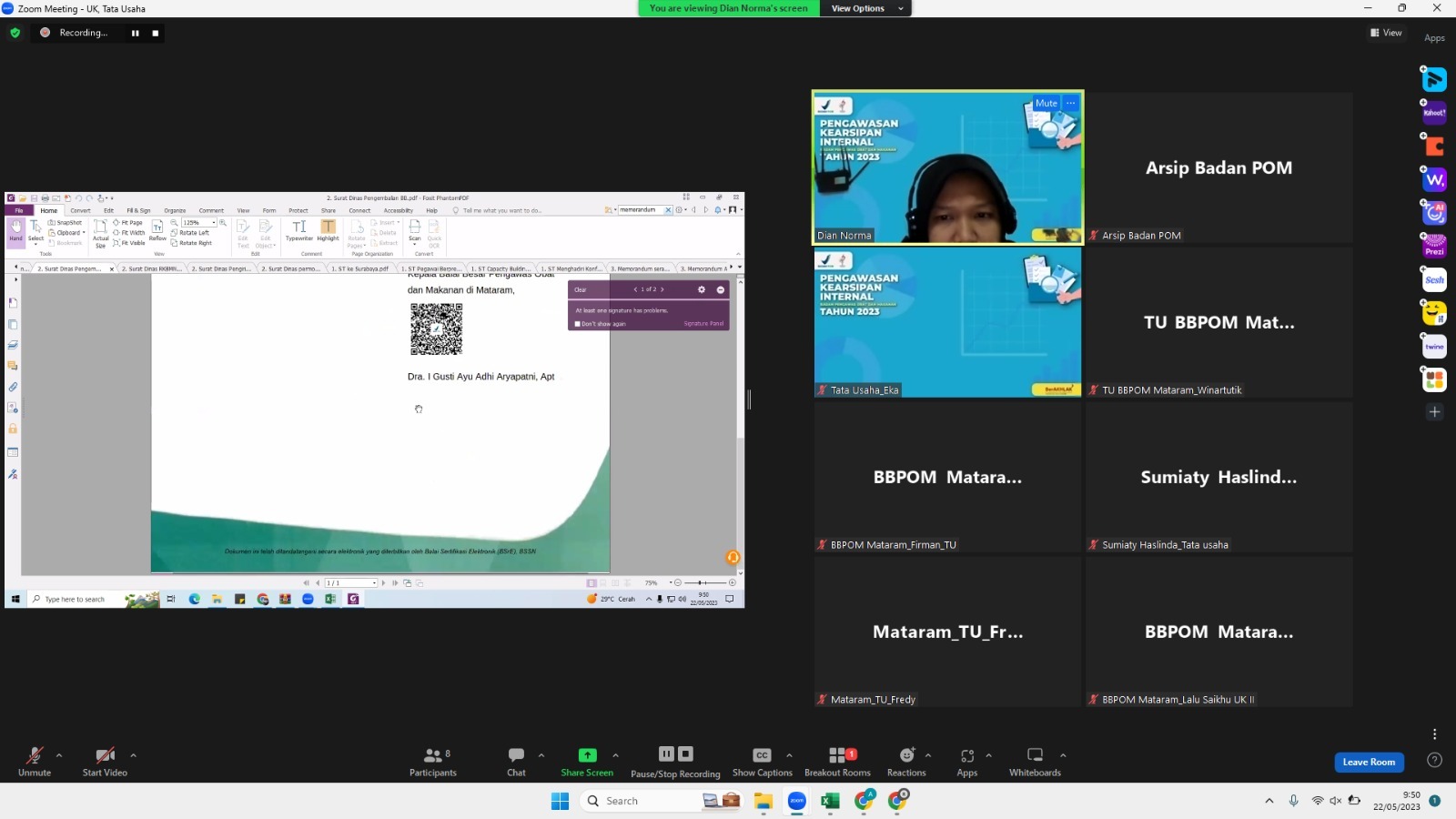
Task: Open the Participants panel
Action: tap(432, 761)
